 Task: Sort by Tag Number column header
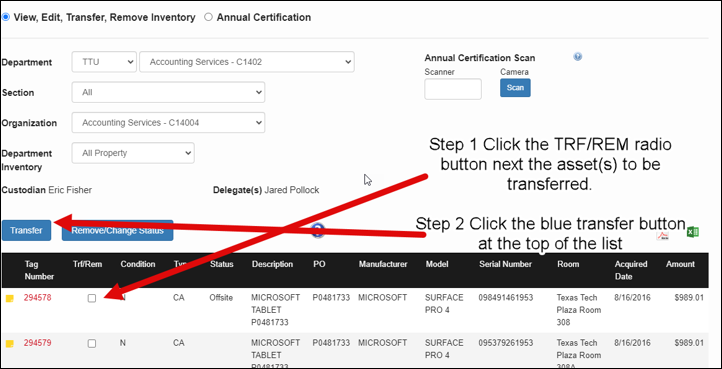tap(39, 270)
